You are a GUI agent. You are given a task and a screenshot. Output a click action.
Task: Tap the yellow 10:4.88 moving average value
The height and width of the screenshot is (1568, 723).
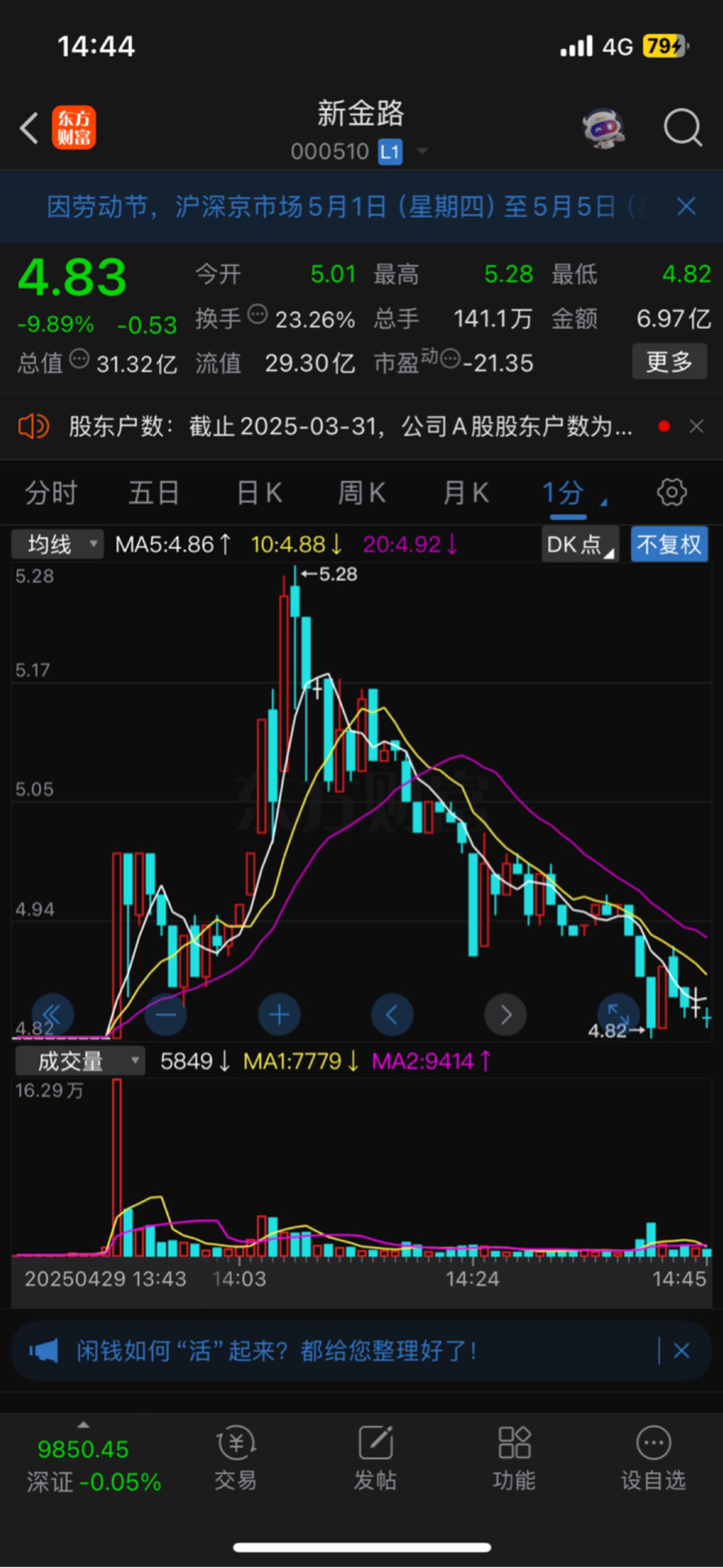(x=297, y=544)
